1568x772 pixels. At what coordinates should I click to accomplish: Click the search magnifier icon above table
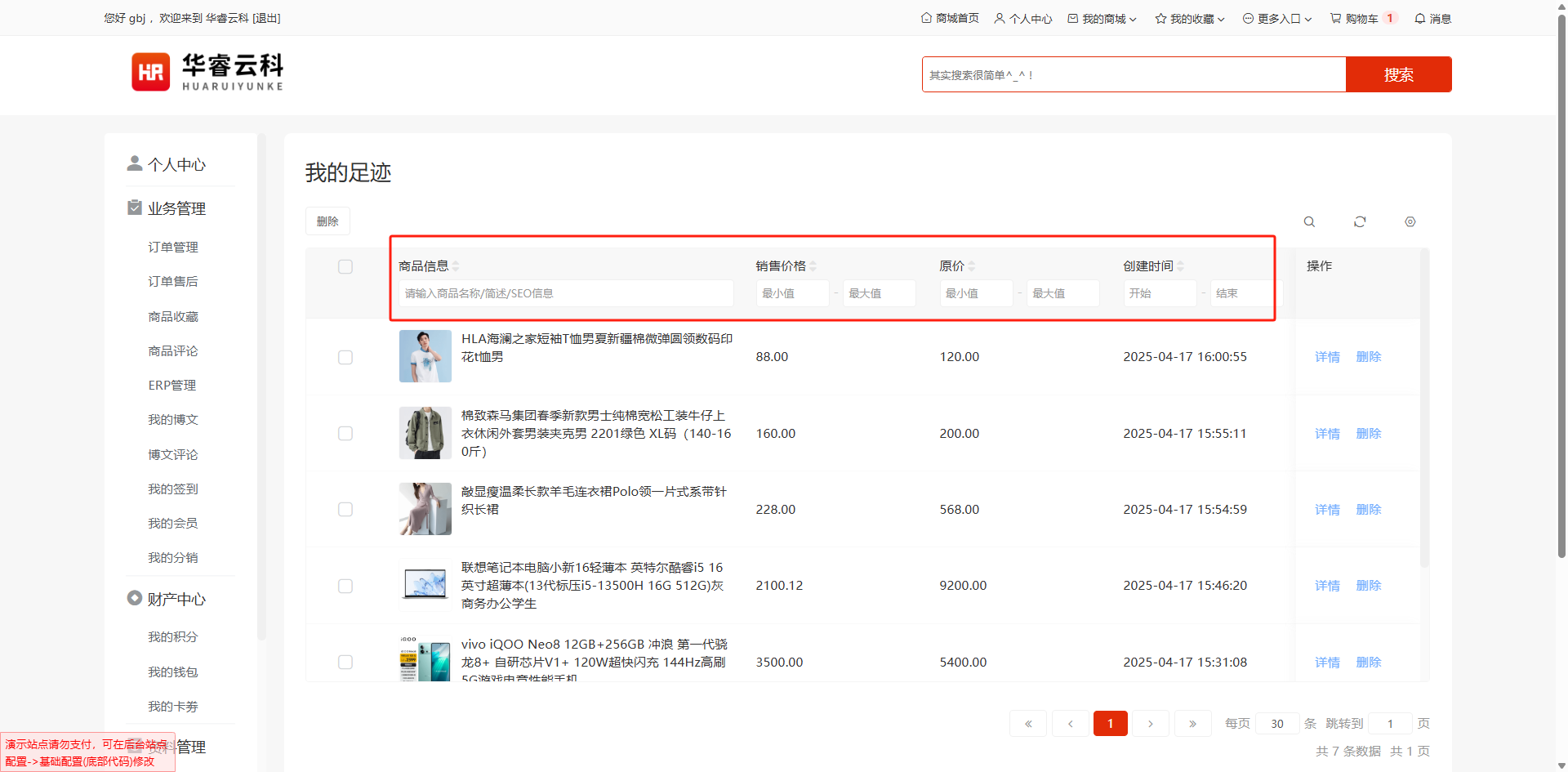(x=1309, y=222)
